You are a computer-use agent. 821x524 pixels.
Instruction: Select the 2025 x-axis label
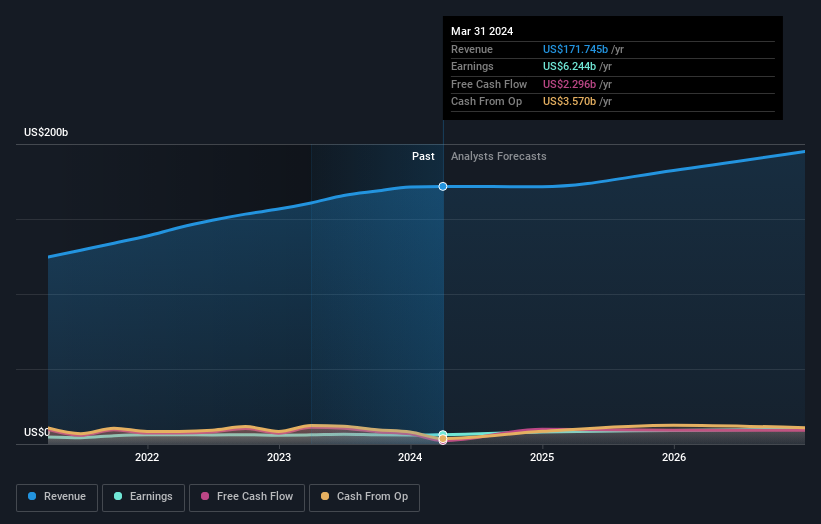pyautogui.click(x=542, y=458)
